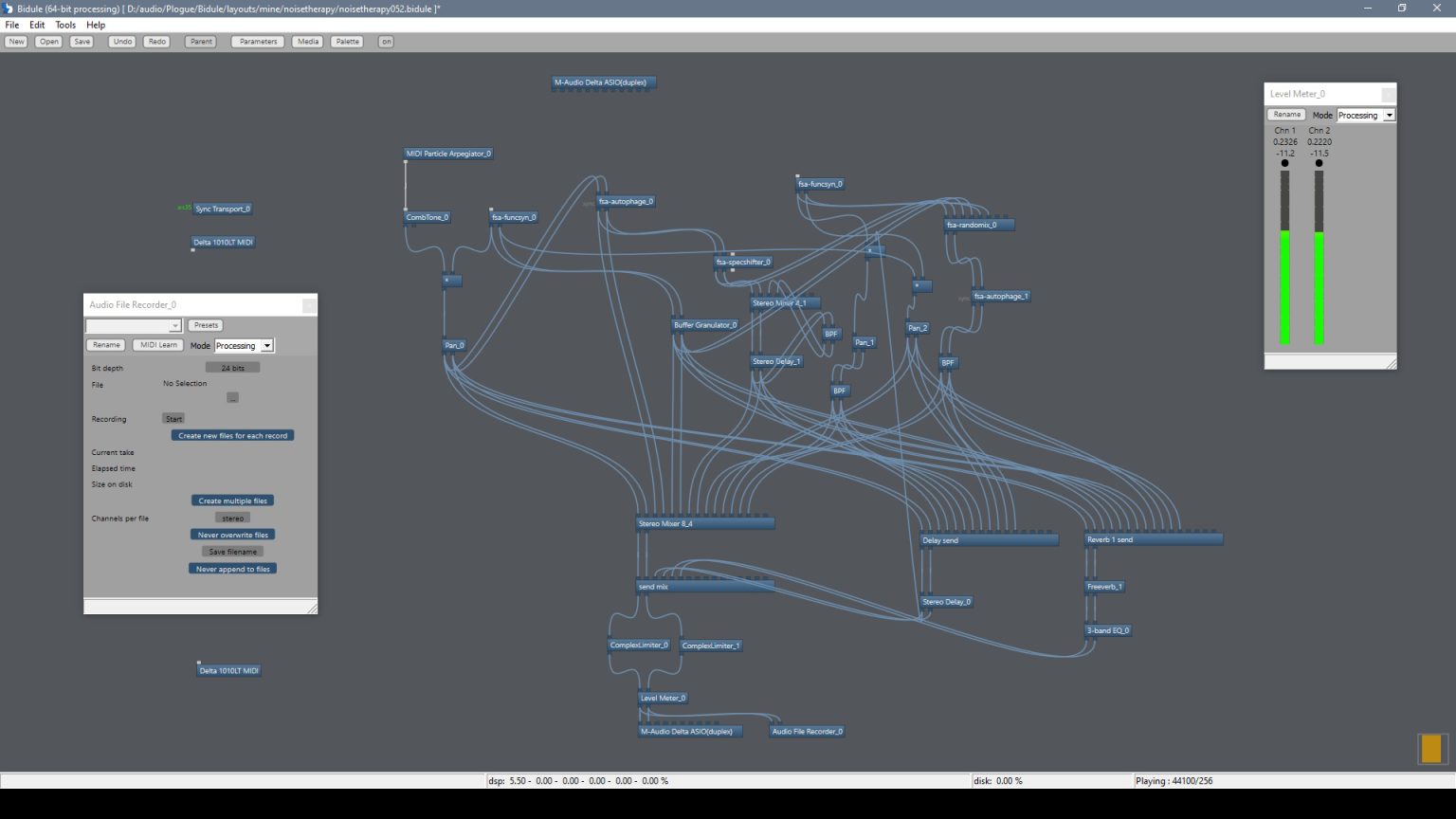Click the Chn 2 level meter bar
Screen dimensions: 1456x819
pyautogui.click(x=1319, y=258)
